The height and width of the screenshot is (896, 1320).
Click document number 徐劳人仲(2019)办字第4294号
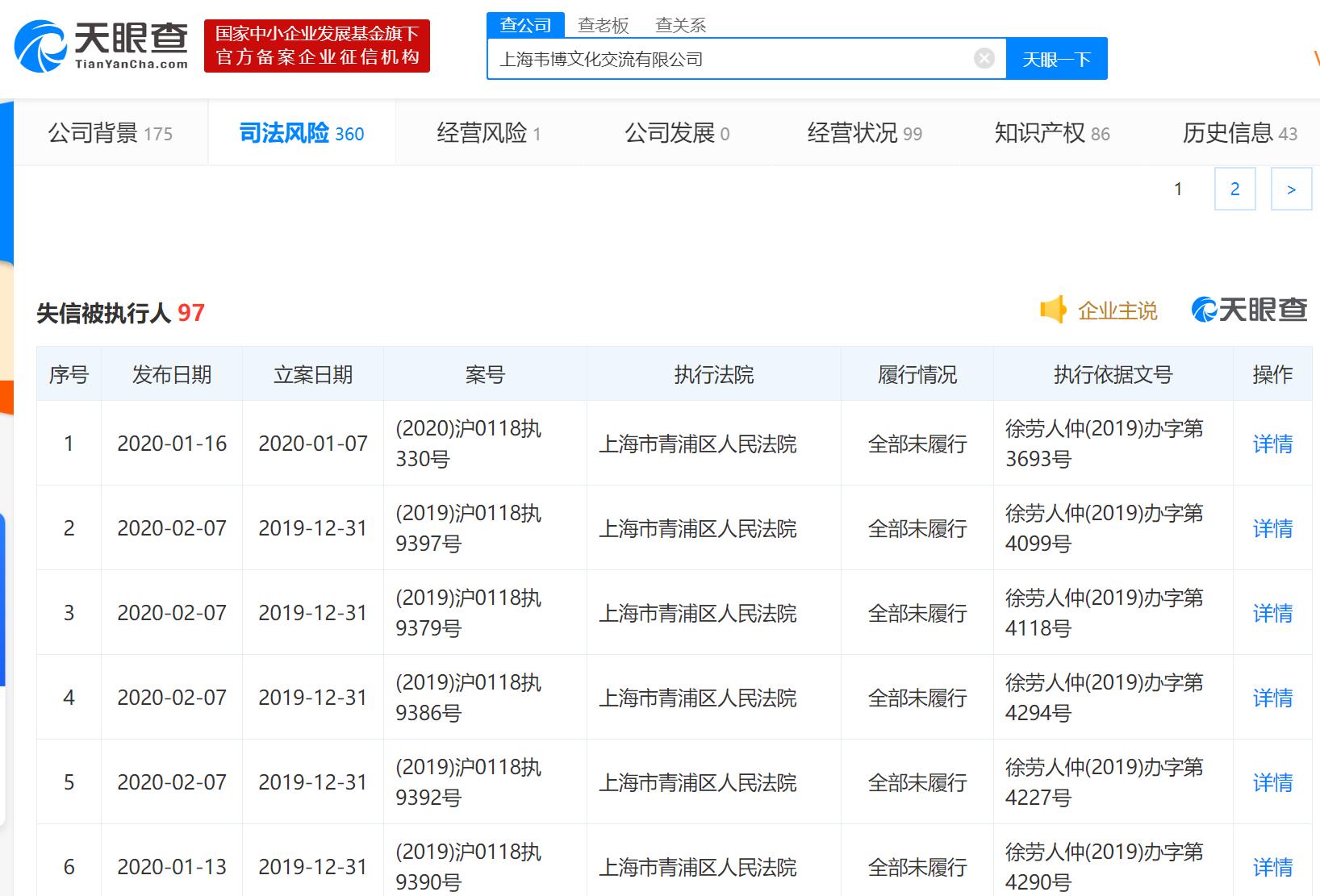(x=1105, y=698)
